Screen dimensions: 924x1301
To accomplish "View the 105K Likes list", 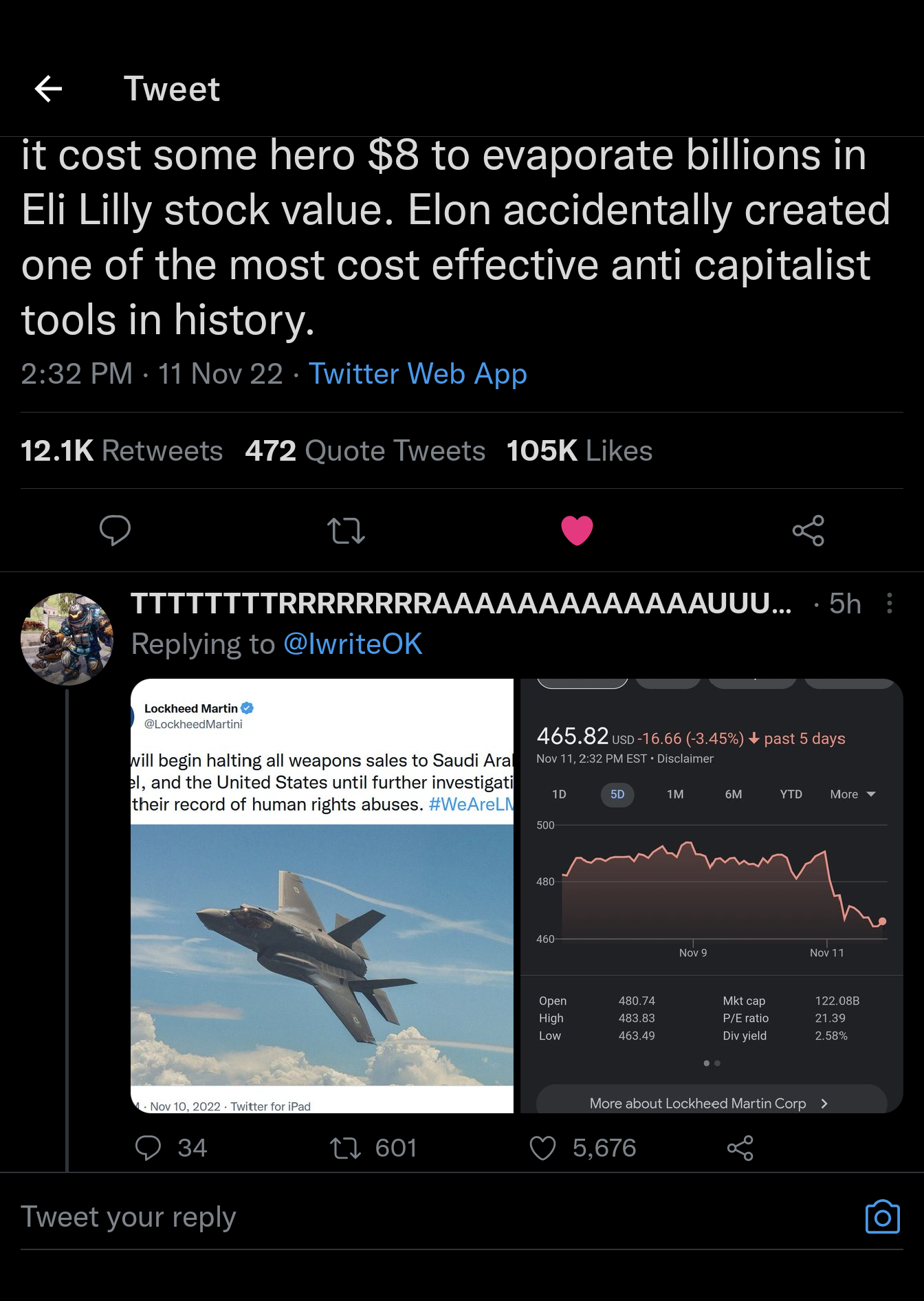I will [x=579, y=451].
